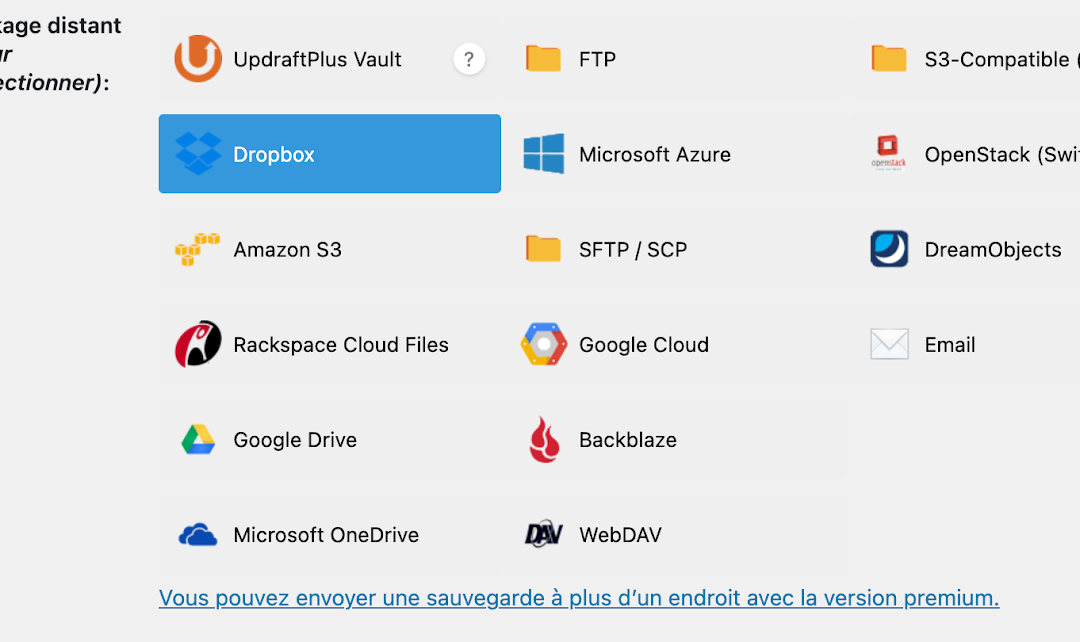
Task: Click the Microsoft Azure Windows icon
Action: pos(544,154)
